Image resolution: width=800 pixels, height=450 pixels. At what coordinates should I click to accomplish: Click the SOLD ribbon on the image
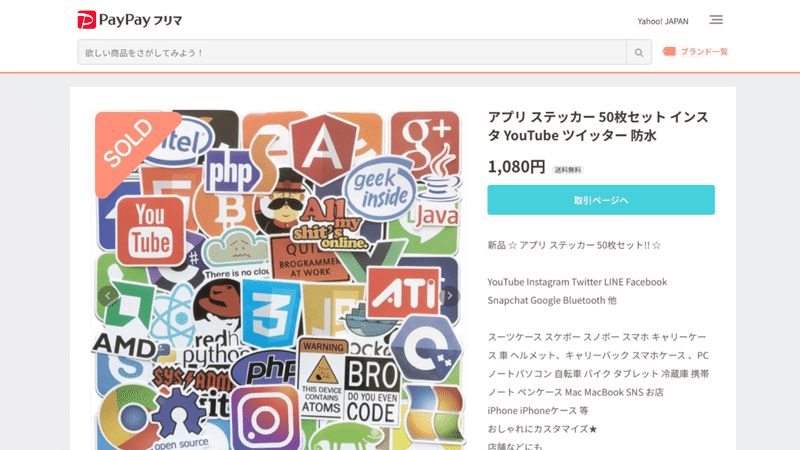pyautogui.click(x=130, y=145)
